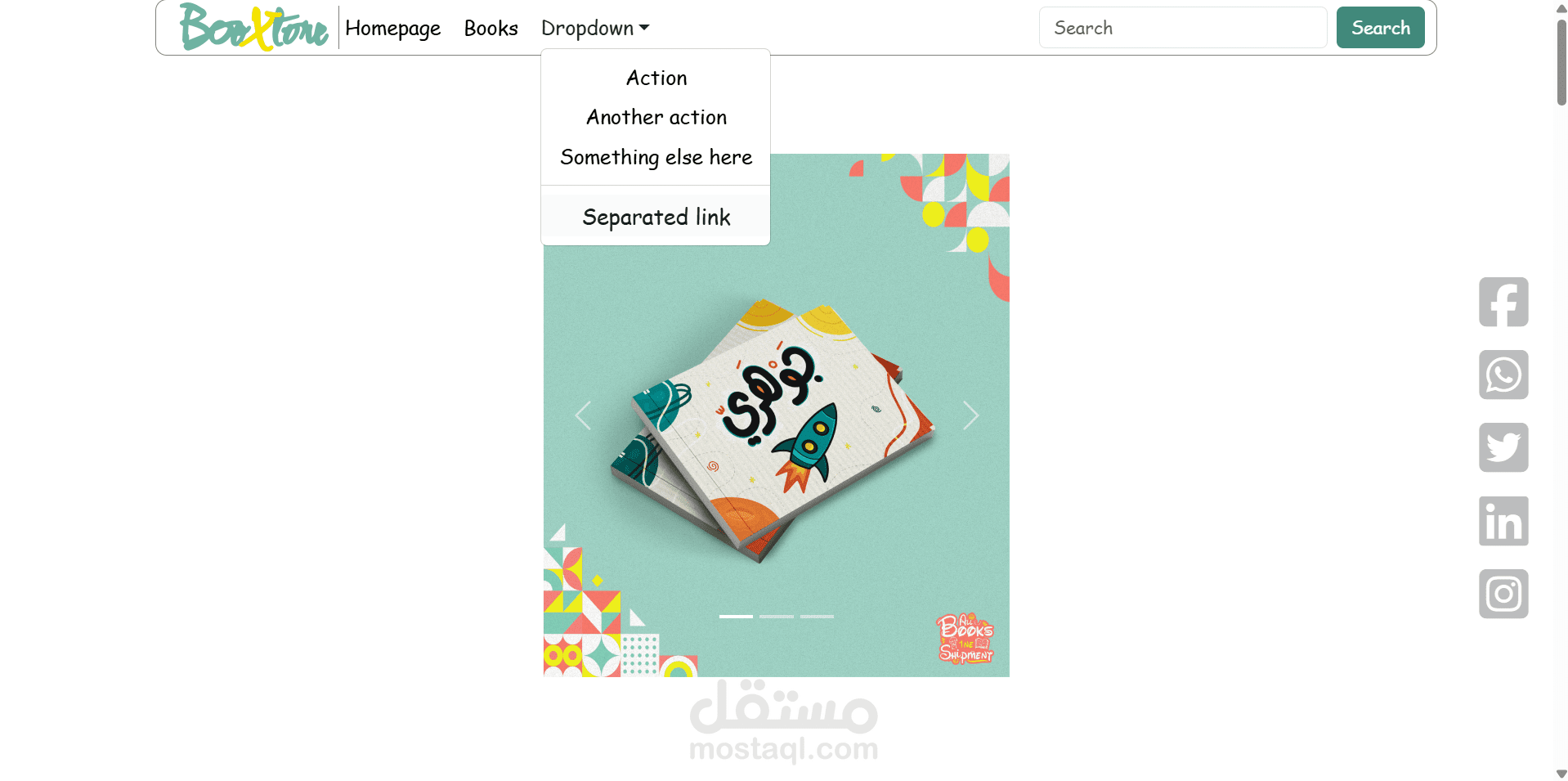Open the Instagram social icon
Screen dimensions: 1568x781
pyautogui.click(x=1503, y=594)
